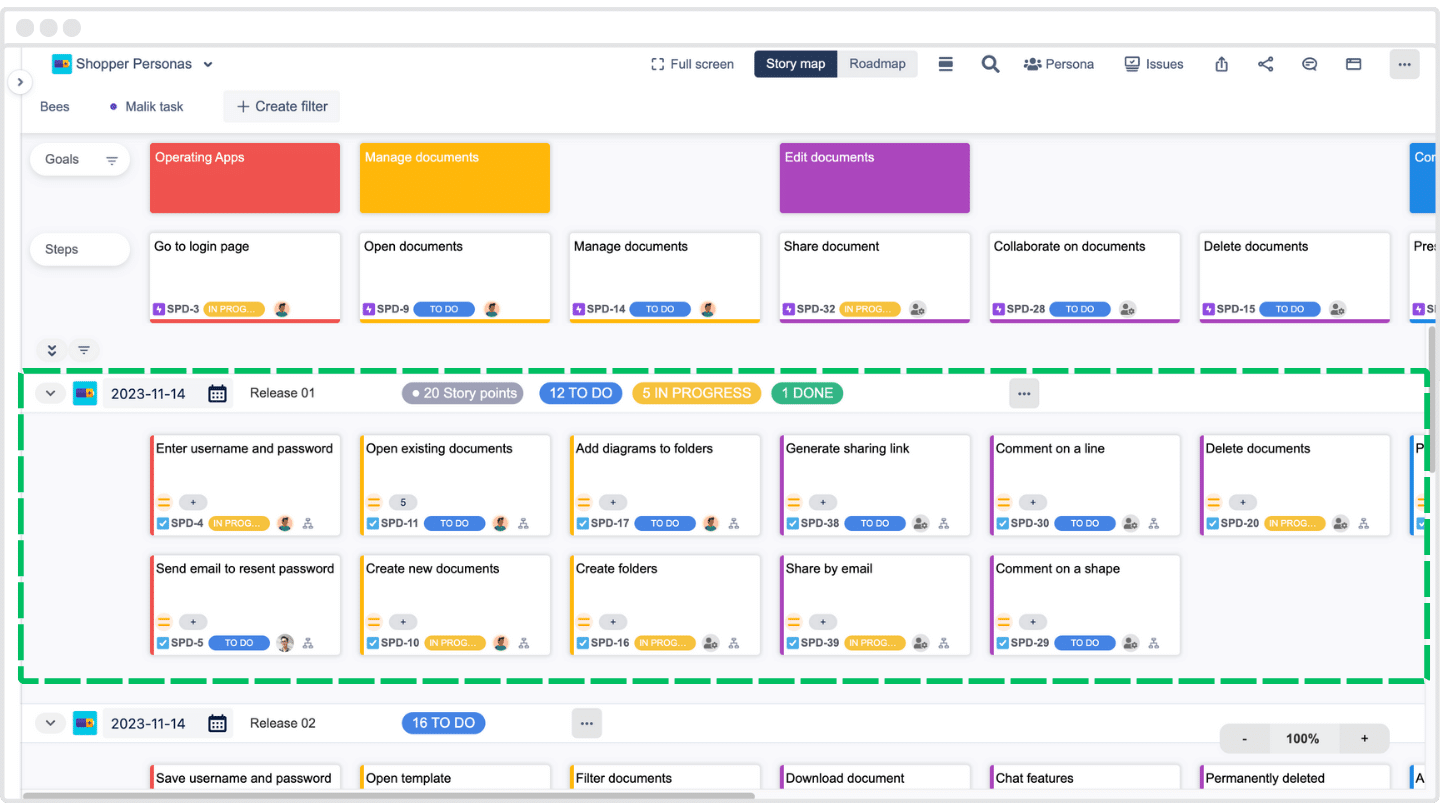Open the Goals filter pill

(80, 160)
